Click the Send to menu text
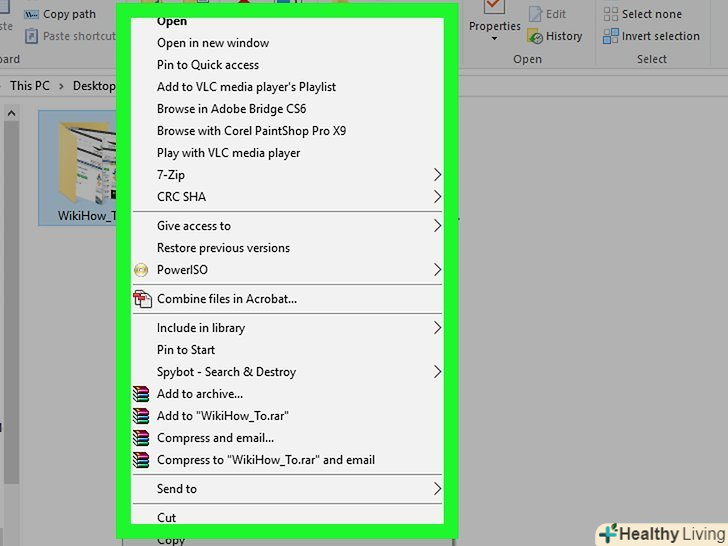The width and height of the screenshot is (728, 546). (177, 489)
